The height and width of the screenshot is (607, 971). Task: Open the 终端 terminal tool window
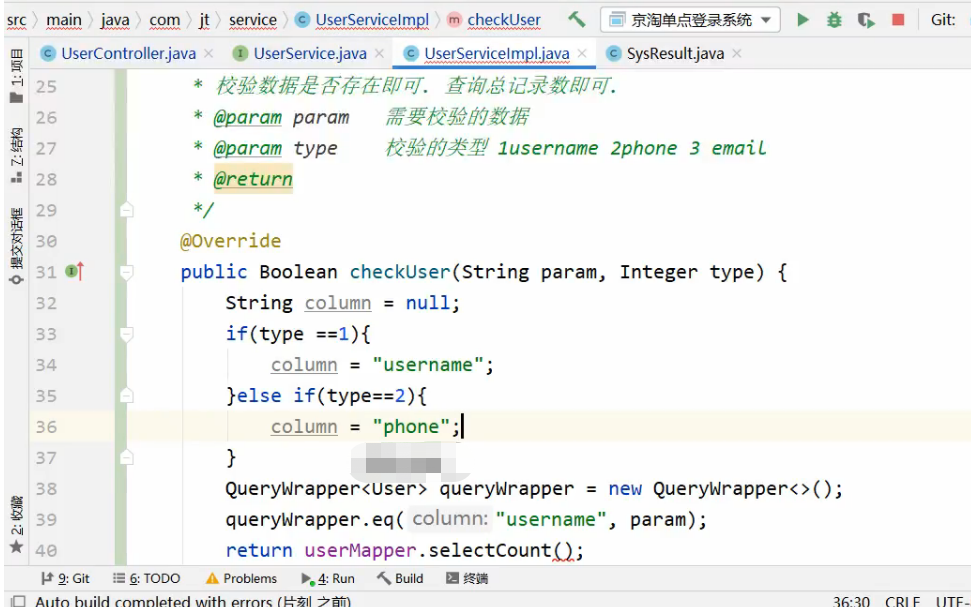467,579
